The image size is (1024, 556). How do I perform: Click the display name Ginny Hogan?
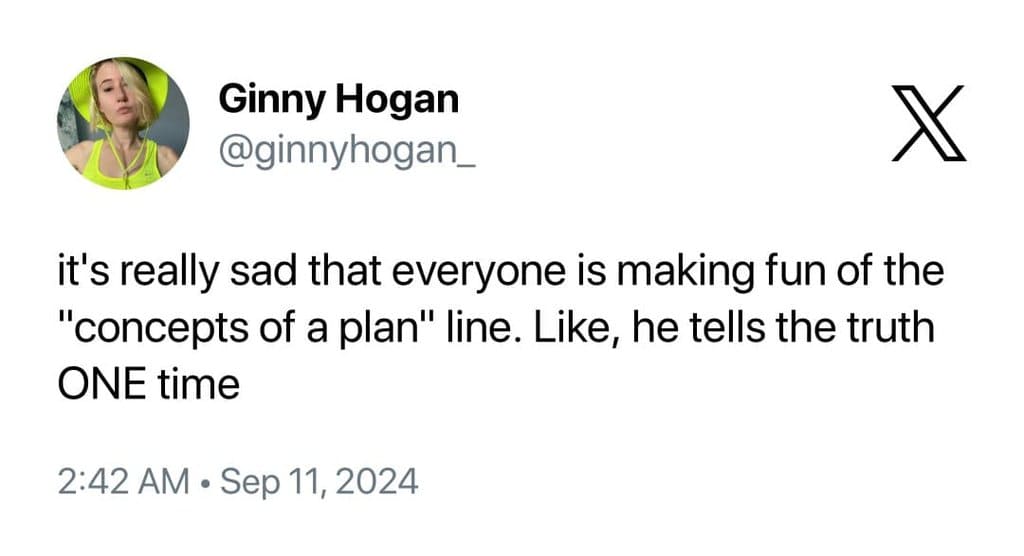coord(338,99)
